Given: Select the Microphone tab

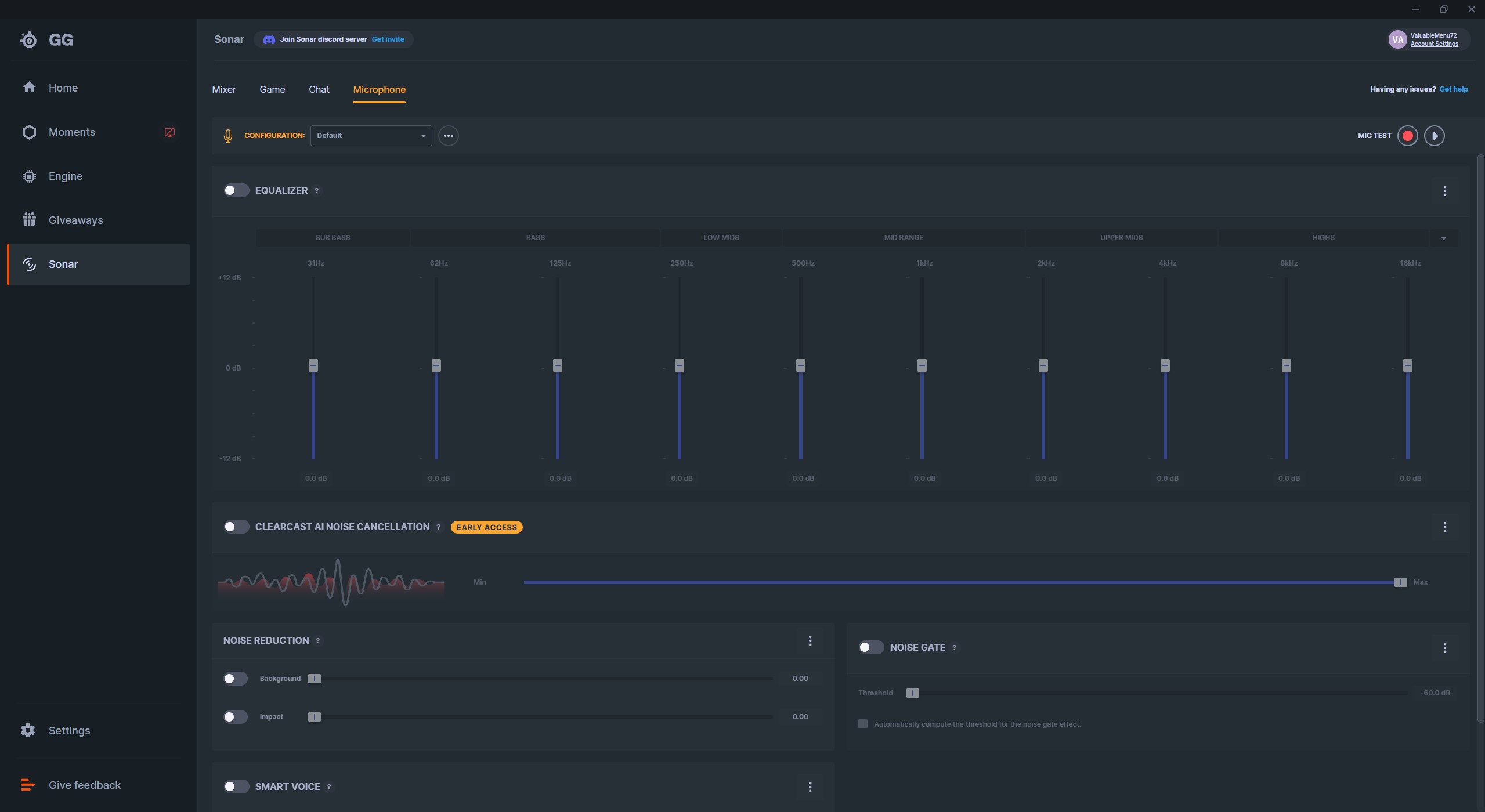Looking at the screenshot, I should 379,89.
